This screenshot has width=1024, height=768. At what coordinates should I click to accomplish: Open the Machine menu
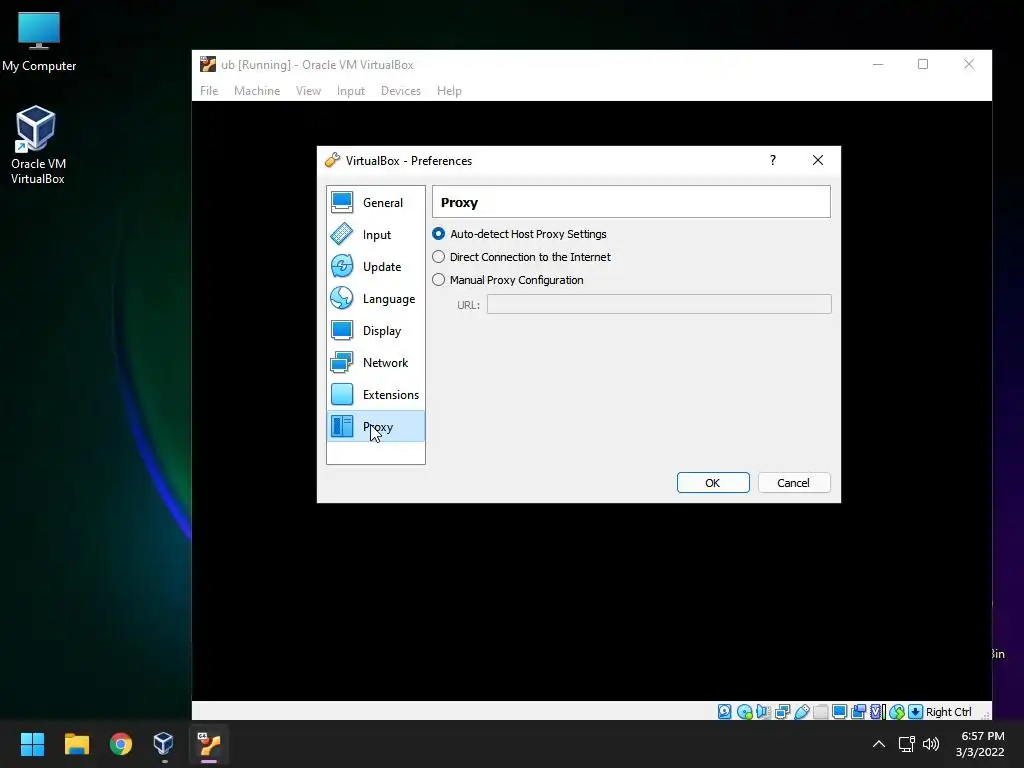pos(257,91)
